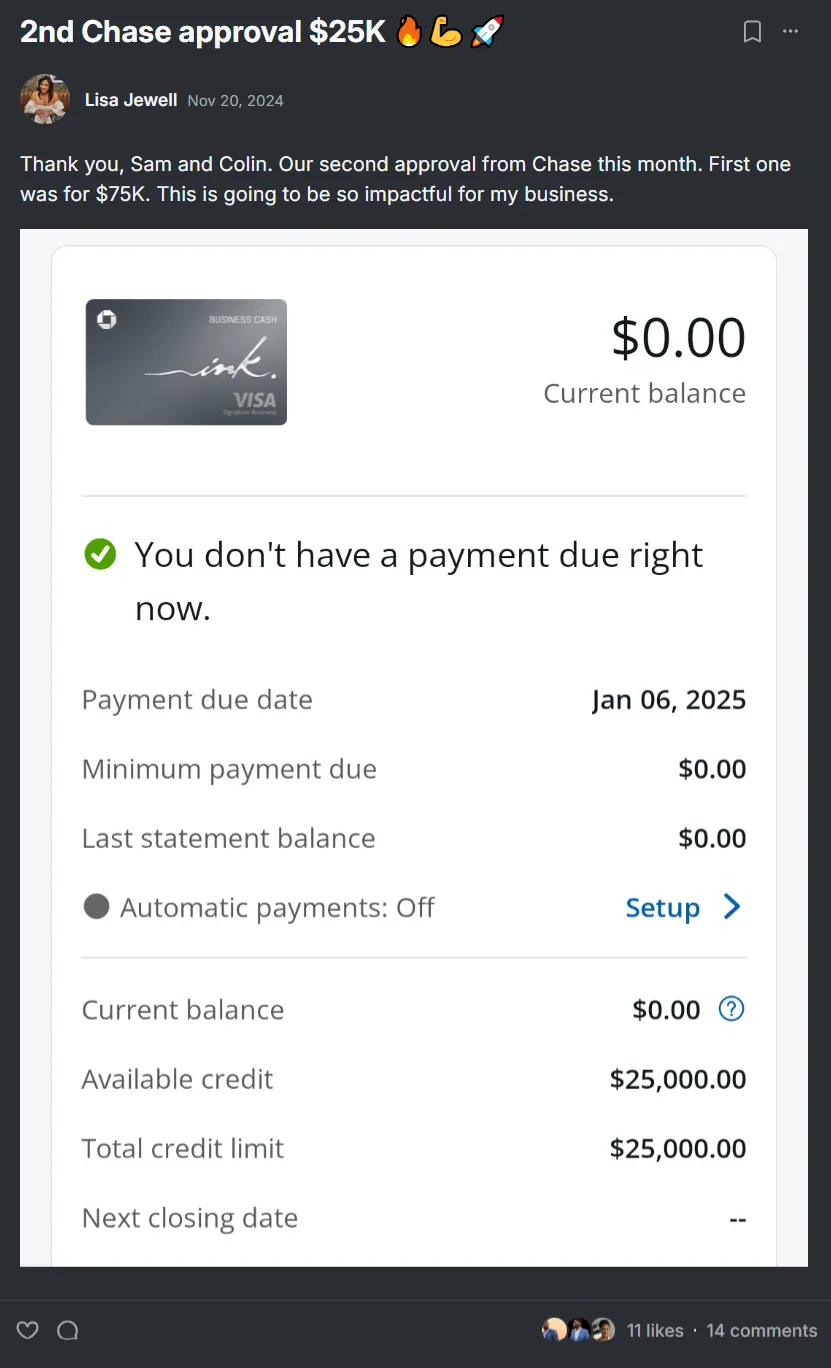Click the green payment status checkmark
The height and width of the screenshot is (1368, 831).
coord(100,553)
